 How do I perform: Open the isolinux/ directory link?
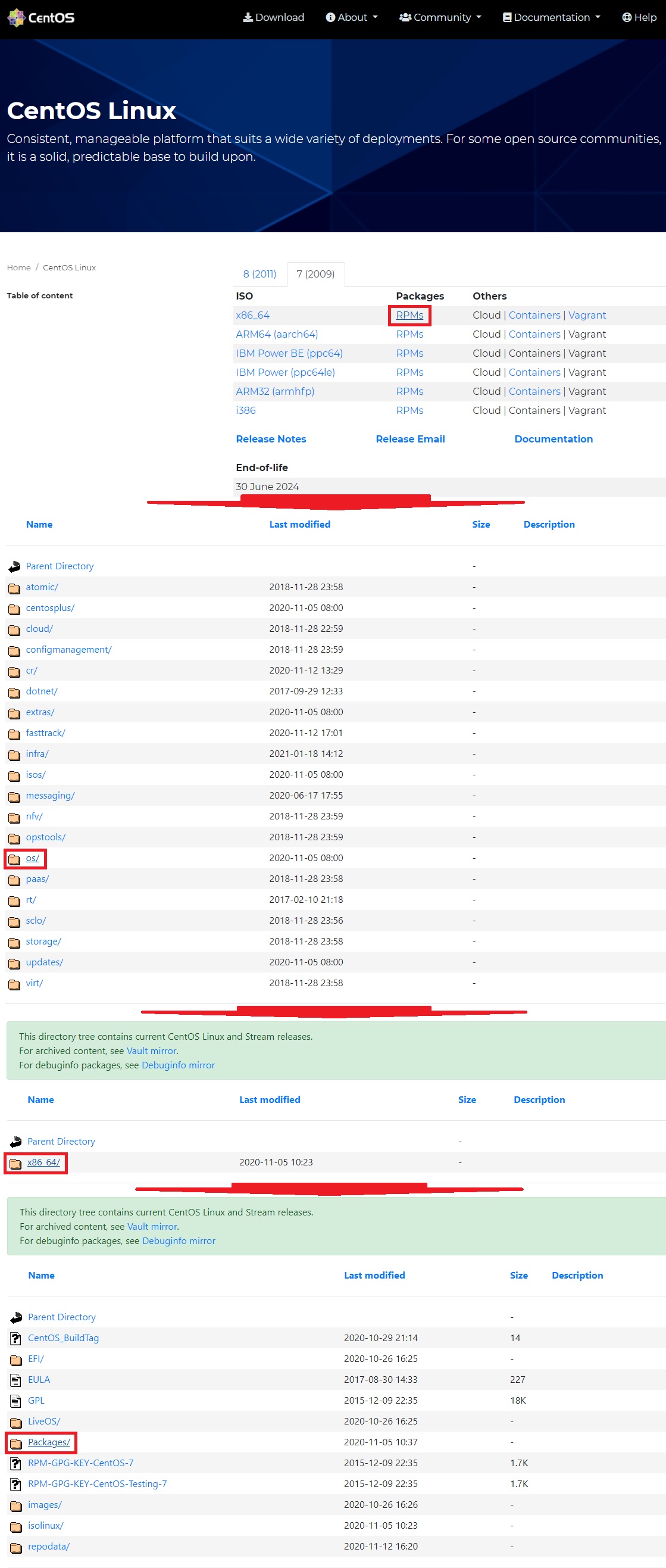coord(46,1525)
